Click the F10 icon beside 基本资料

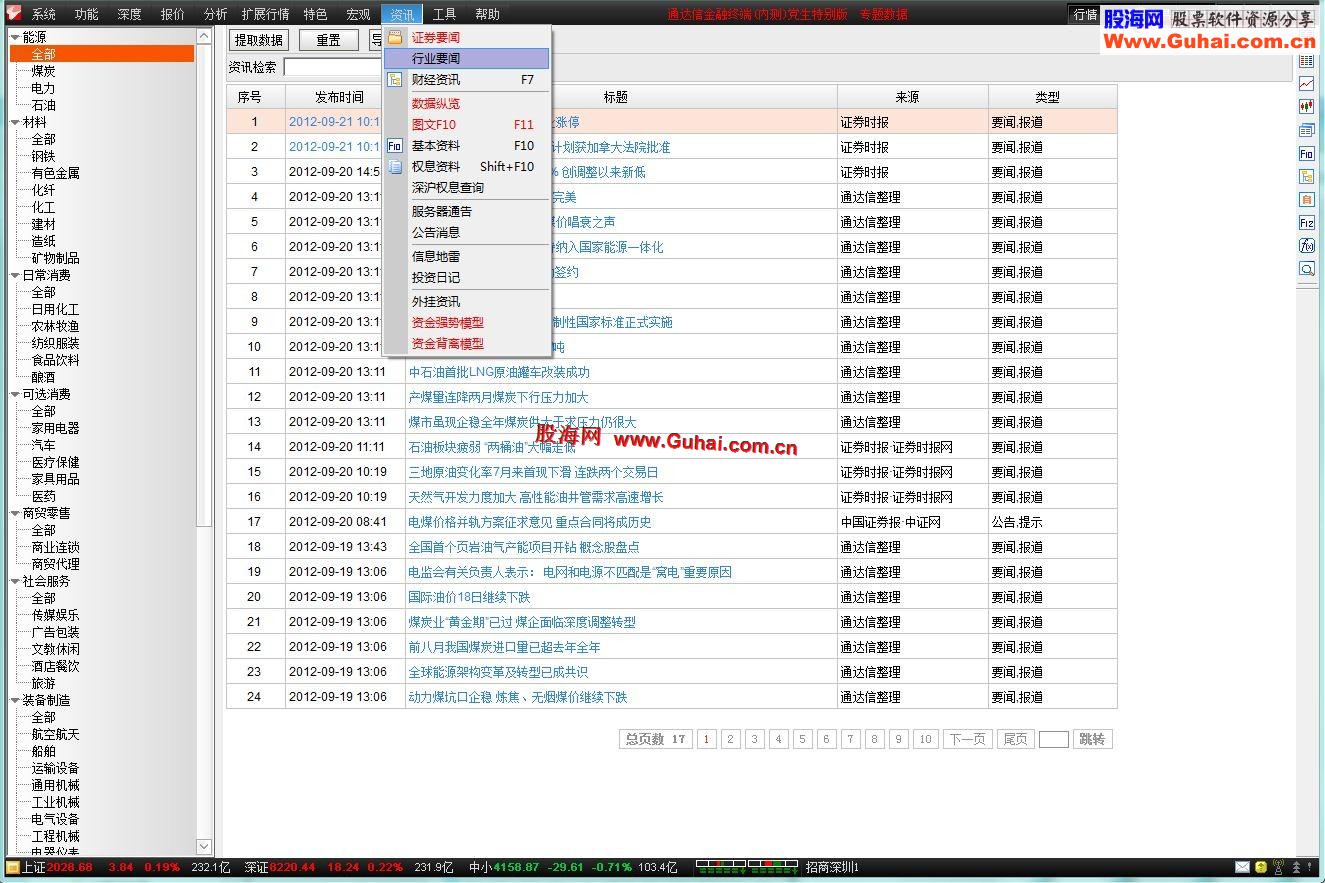click(395, 146)
